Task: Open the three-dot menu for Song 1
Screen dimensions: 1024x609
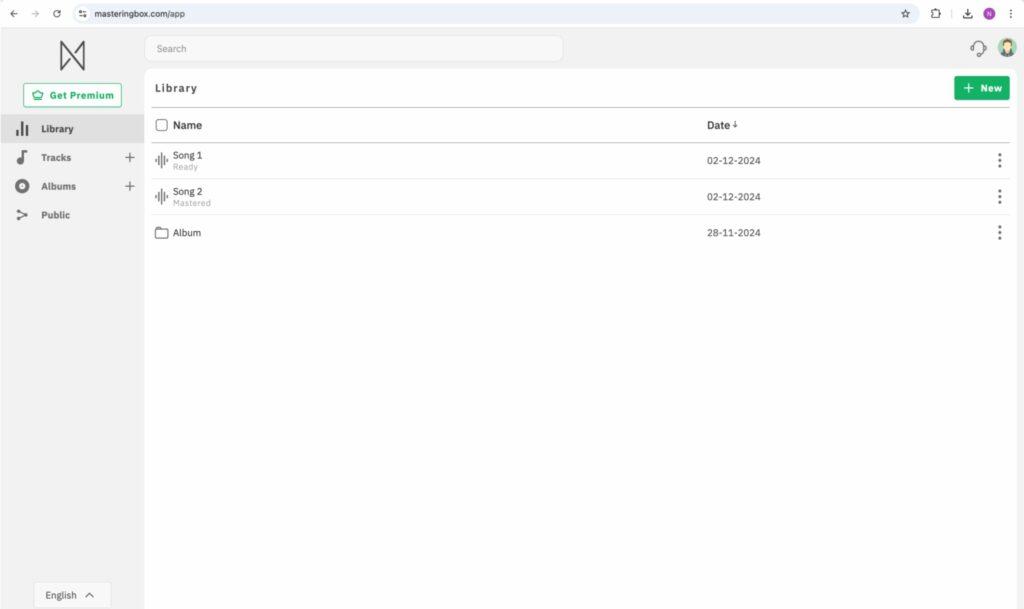Action: pyautogui.click(x=999, y=160)
